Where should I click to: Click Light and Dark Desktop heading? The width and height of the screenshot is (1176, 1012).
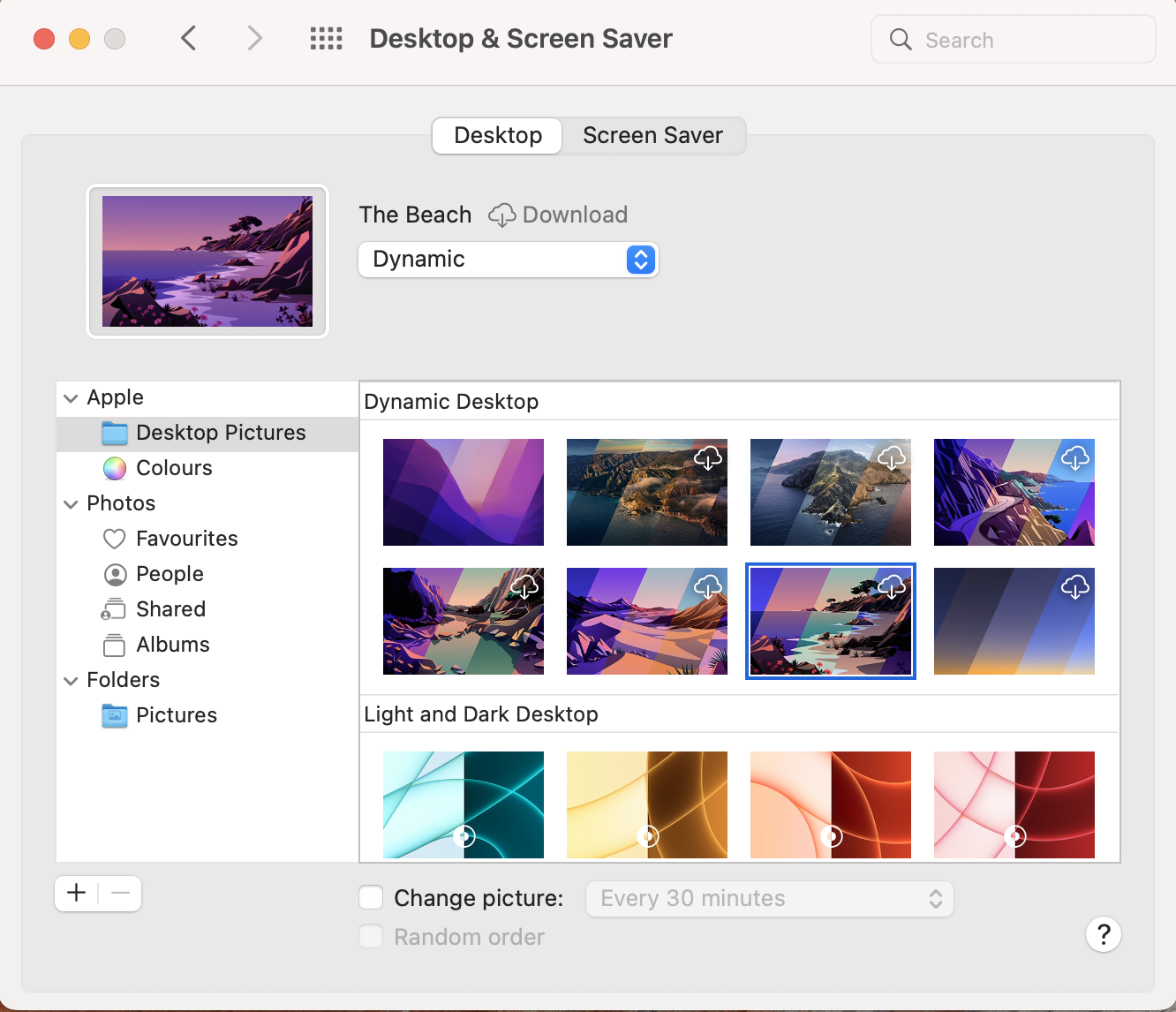[x=481, y=714]
